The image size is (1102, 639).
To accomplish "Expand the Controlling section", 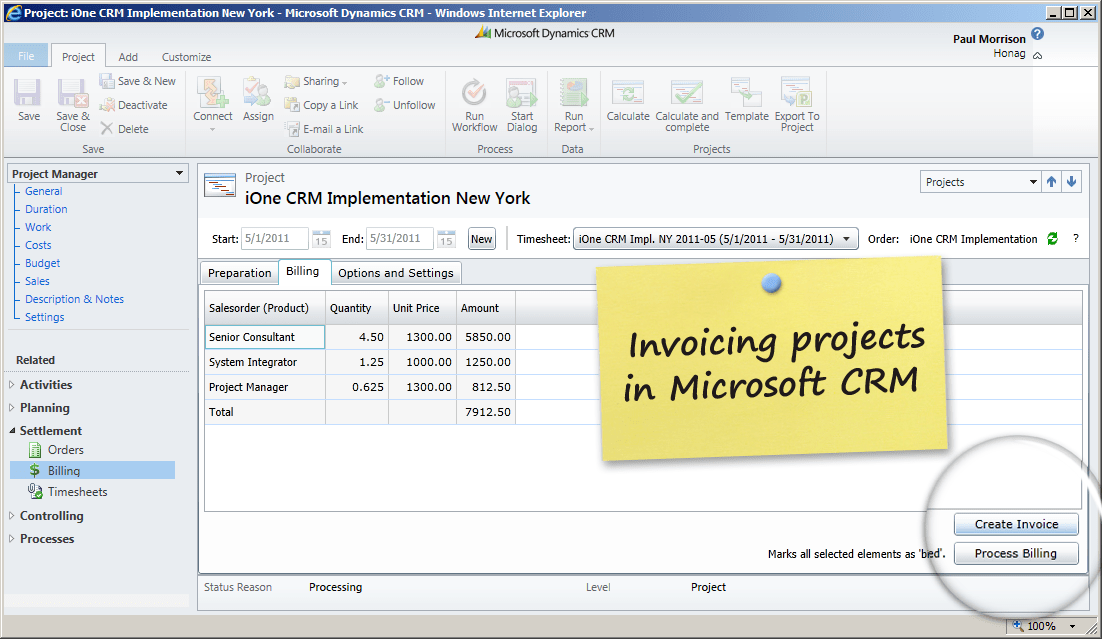I will coord(11,515).
